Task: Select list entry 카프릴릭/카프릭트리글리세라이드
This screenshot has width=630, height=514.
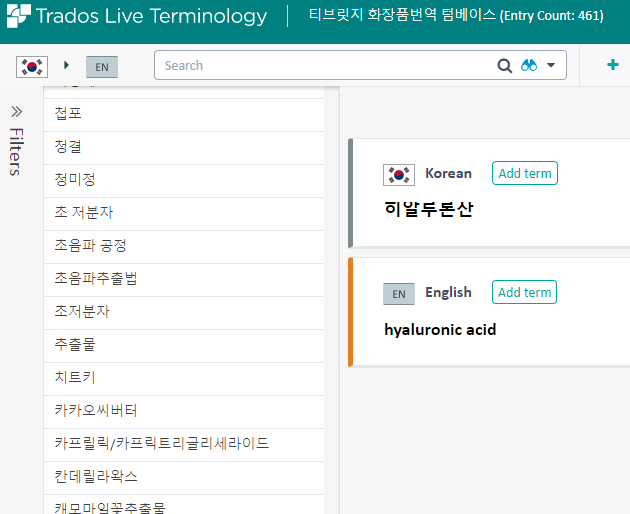Action: tap(184, 444)
